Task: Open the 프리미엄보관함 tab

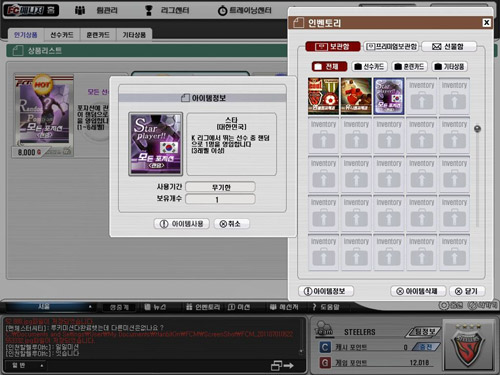Action: pos(392,47)
